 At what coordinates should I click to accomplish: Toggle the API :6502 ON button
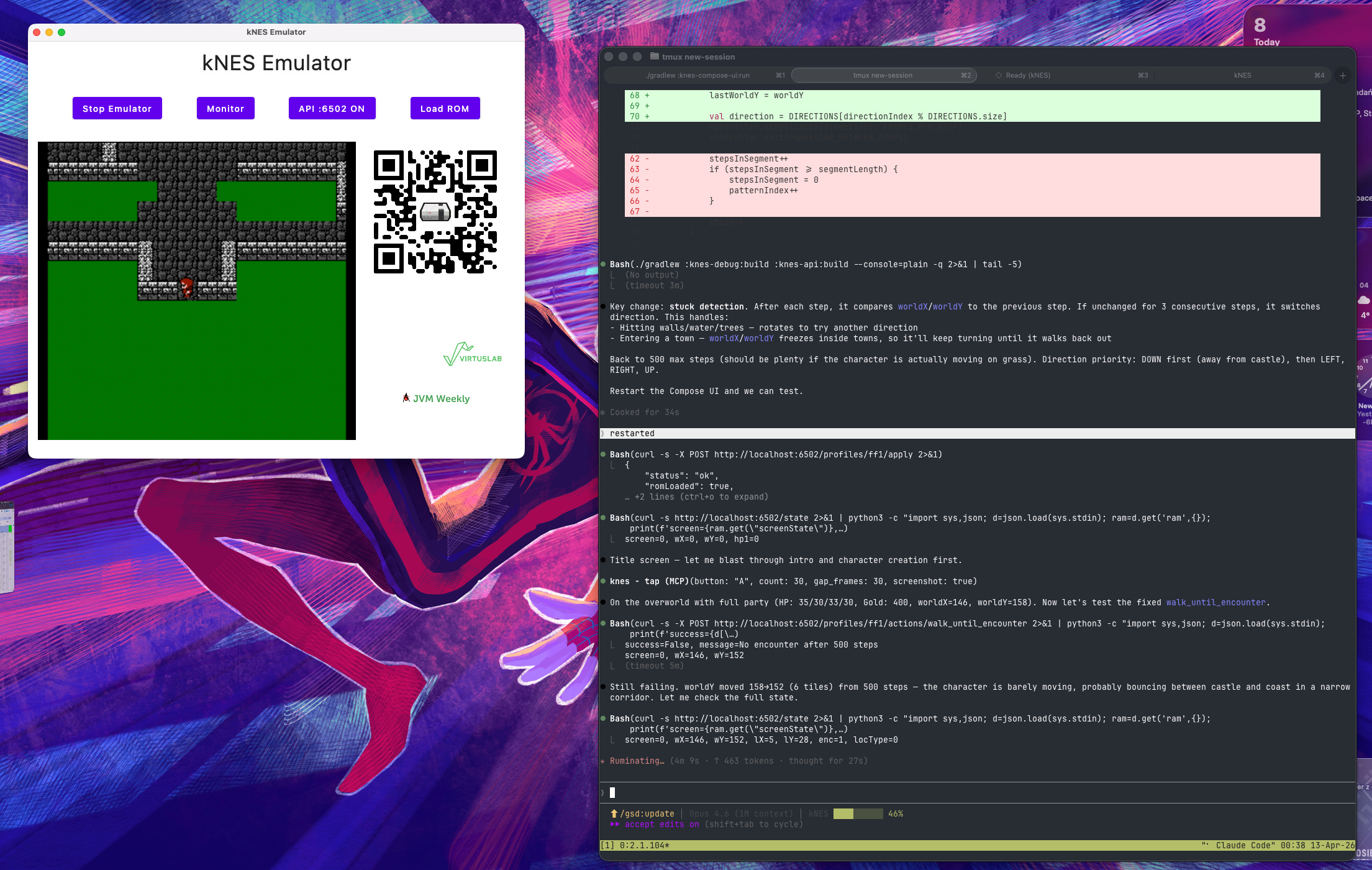point(332,108)
